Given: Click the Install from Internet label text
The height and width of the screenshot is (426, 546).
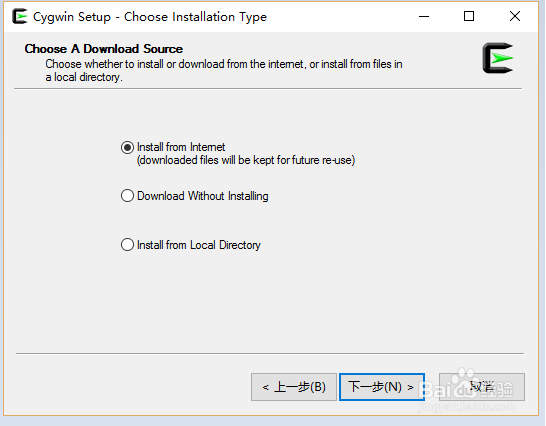Looking at the screenshot, I should [181, 147].
